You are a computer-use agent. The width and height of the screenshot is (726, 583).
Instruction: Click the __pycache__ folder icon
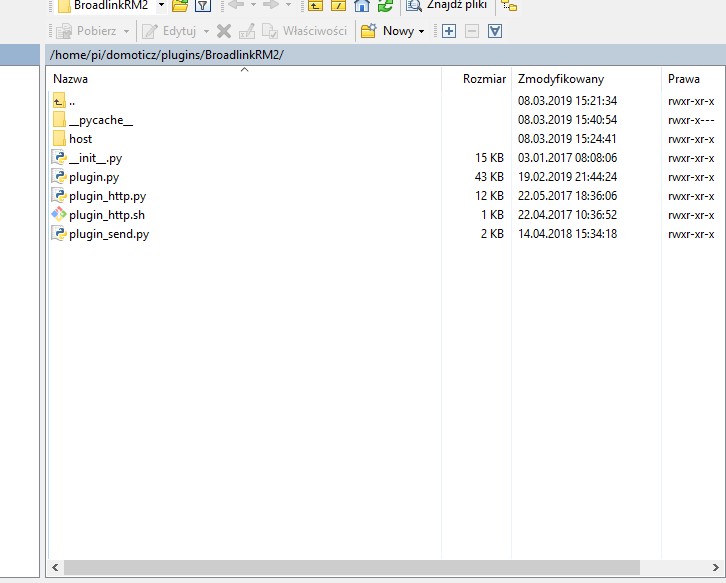click(59, 119)
